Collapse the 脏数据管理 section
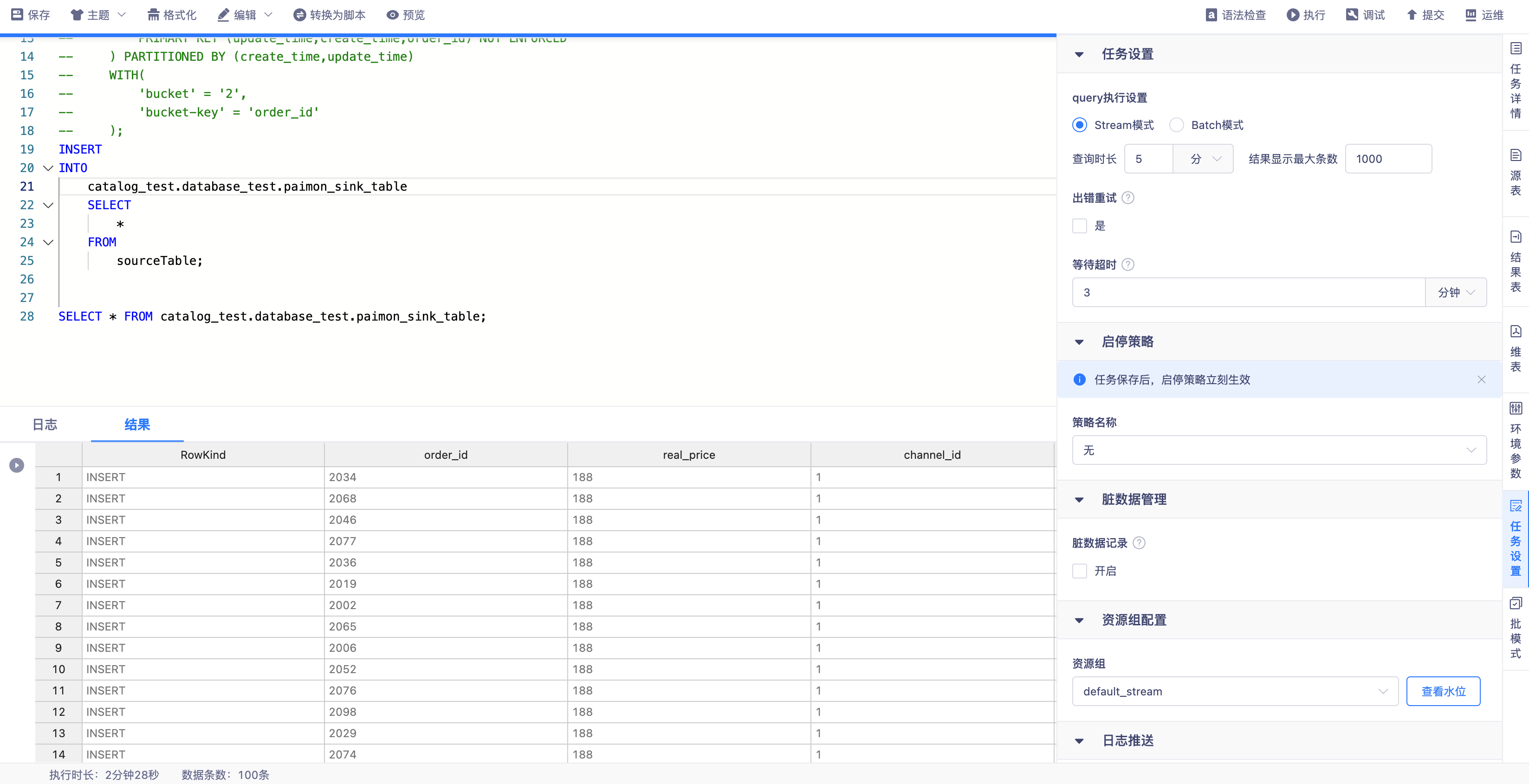Viewport: 1529px width, 784px height. 1079,500
